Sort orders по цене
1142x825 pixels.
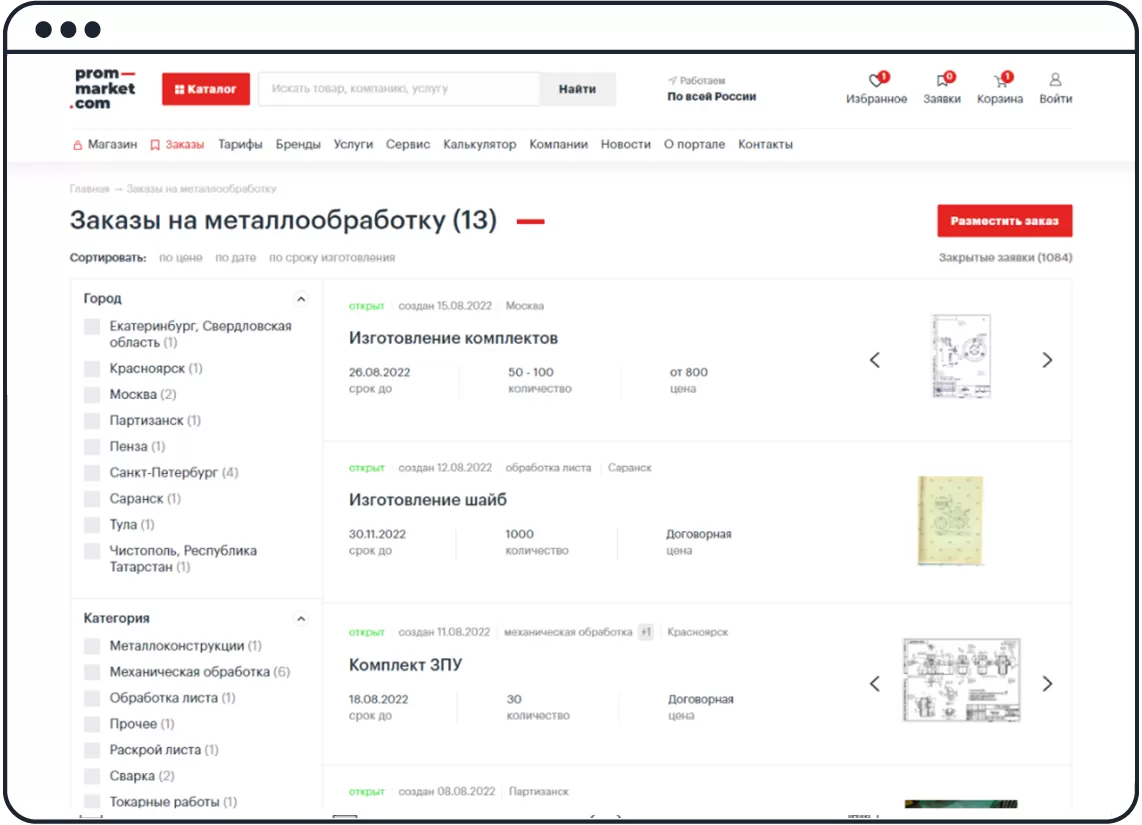[x=181, y=258]
